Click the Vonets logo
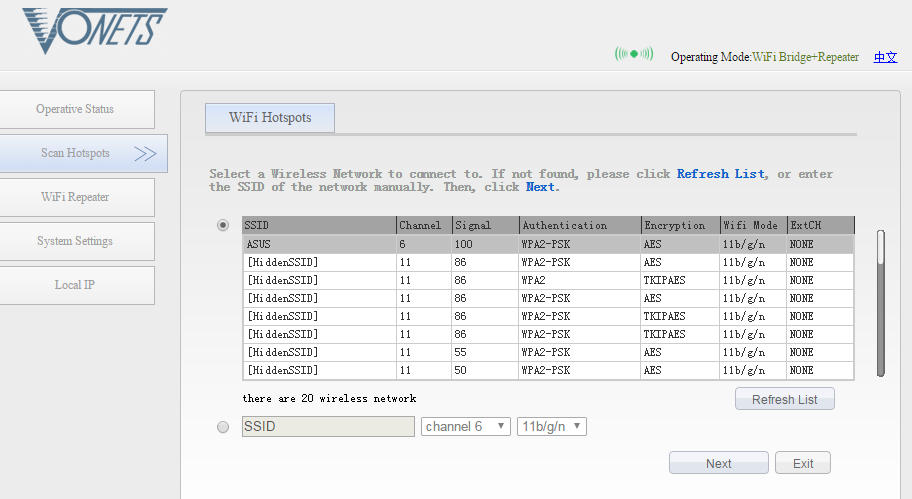Image resolution: width=912 pixels, height=499 pixels. coord(95,30)
